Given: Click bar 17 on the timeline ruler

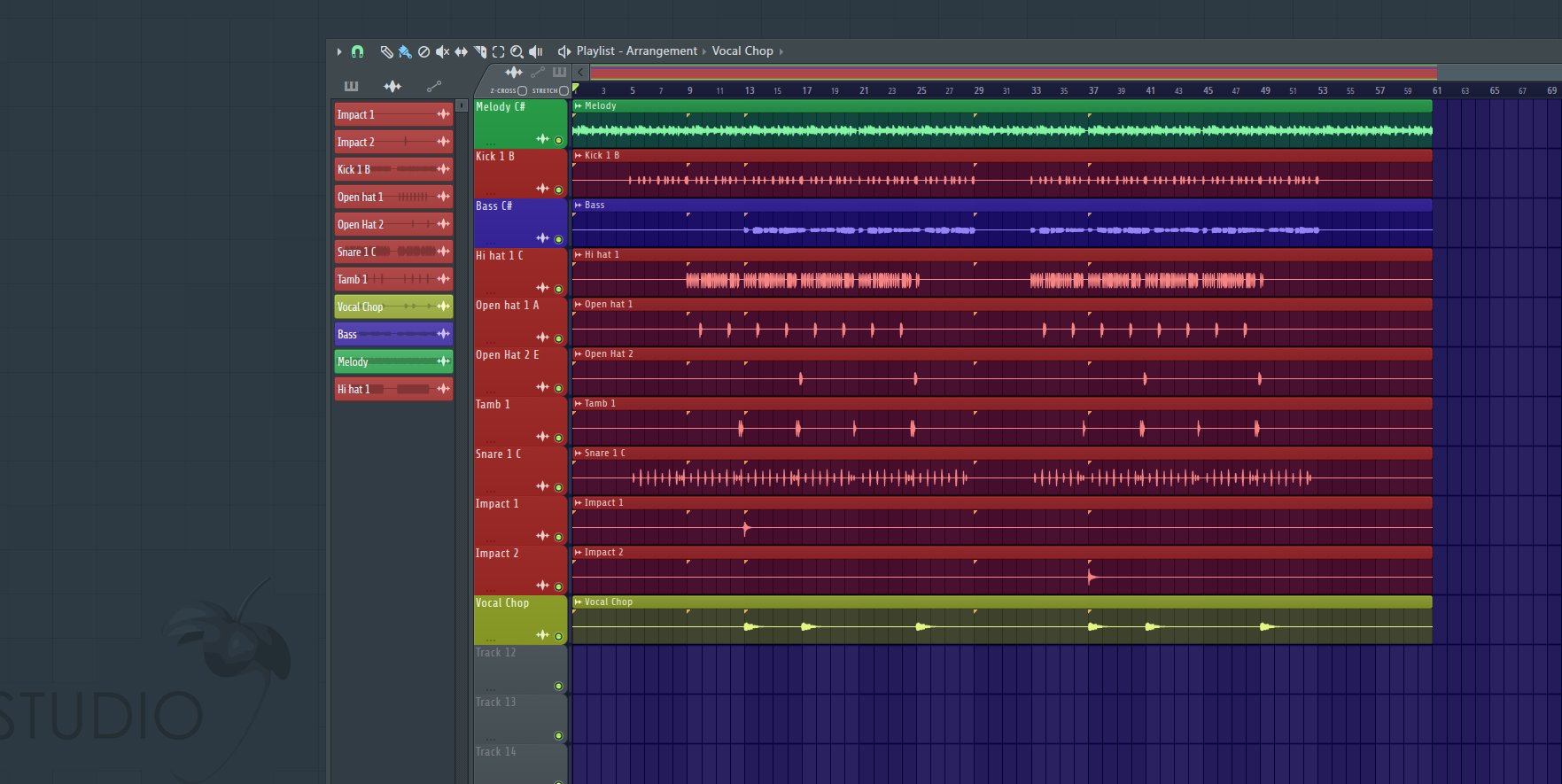Looking at the screenshot, I should coord(807,90).
